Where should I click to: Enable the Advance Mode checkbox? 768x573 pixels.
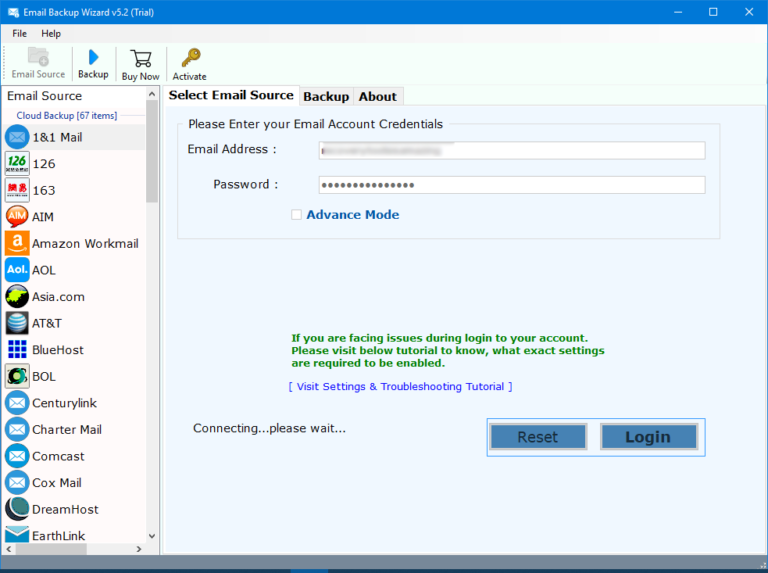(296, 214)
